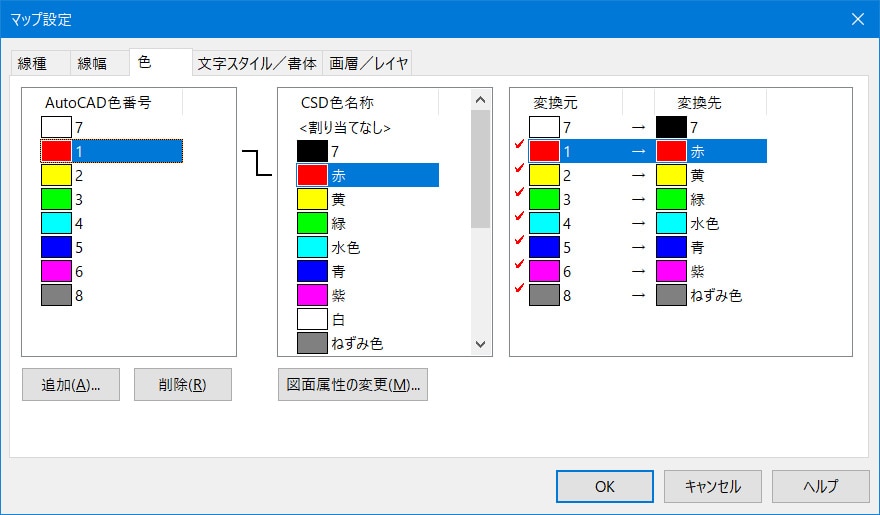Click 追加(A)... button
The width and height of the screenshot is (880, 515).
coord(71,385)
